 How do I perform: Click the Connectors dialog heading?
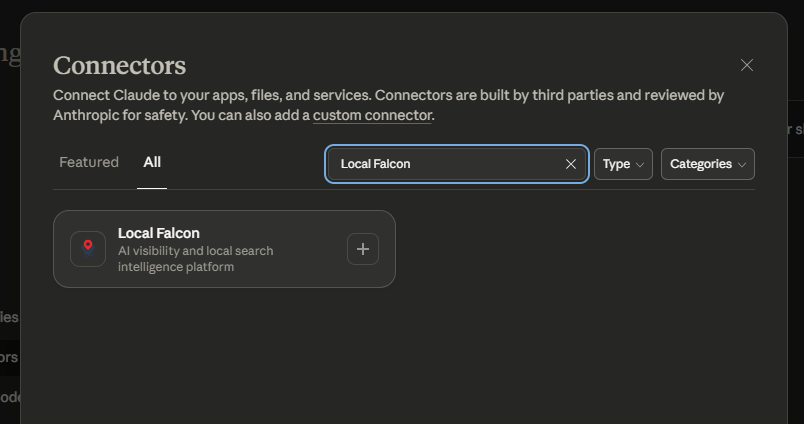(x=119, y=66)
